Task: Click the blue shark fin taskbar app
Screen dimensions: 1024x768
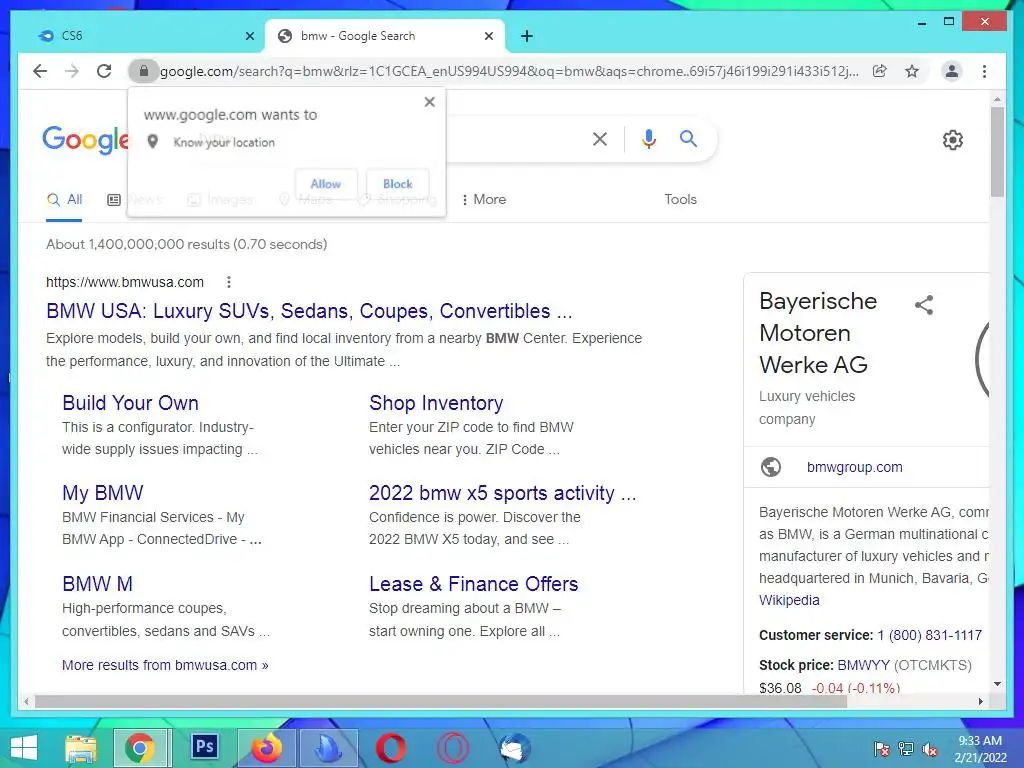Action: tap(328, 748)
